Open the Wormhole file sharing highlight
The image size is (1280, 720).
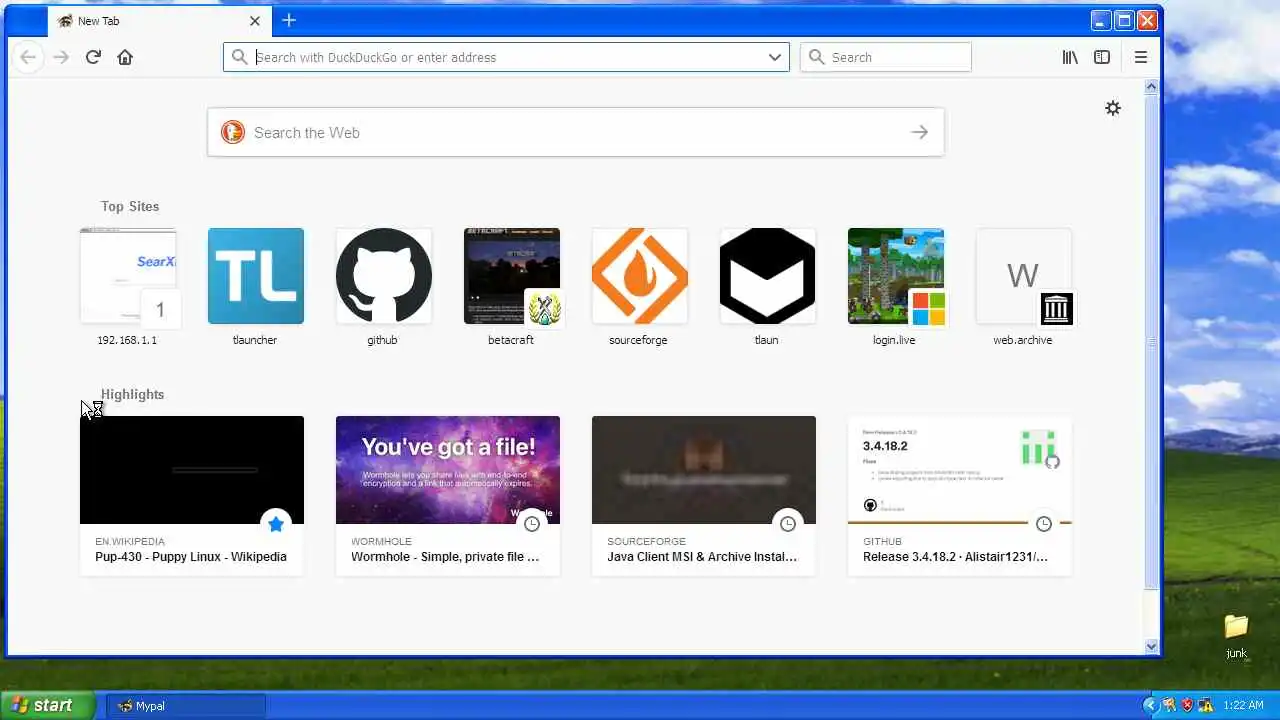pyautogui.click(x=448, y=496)
